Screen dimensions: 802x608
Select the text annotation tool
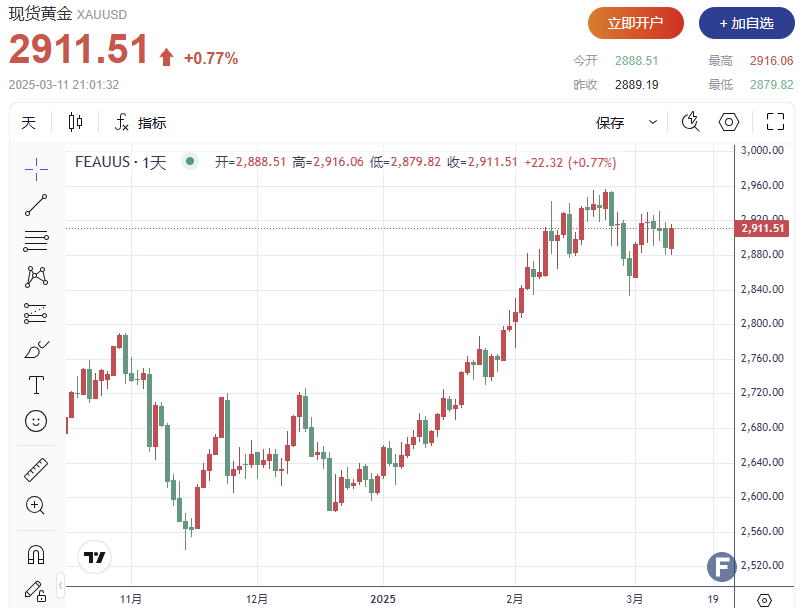[x=36, y=384]
